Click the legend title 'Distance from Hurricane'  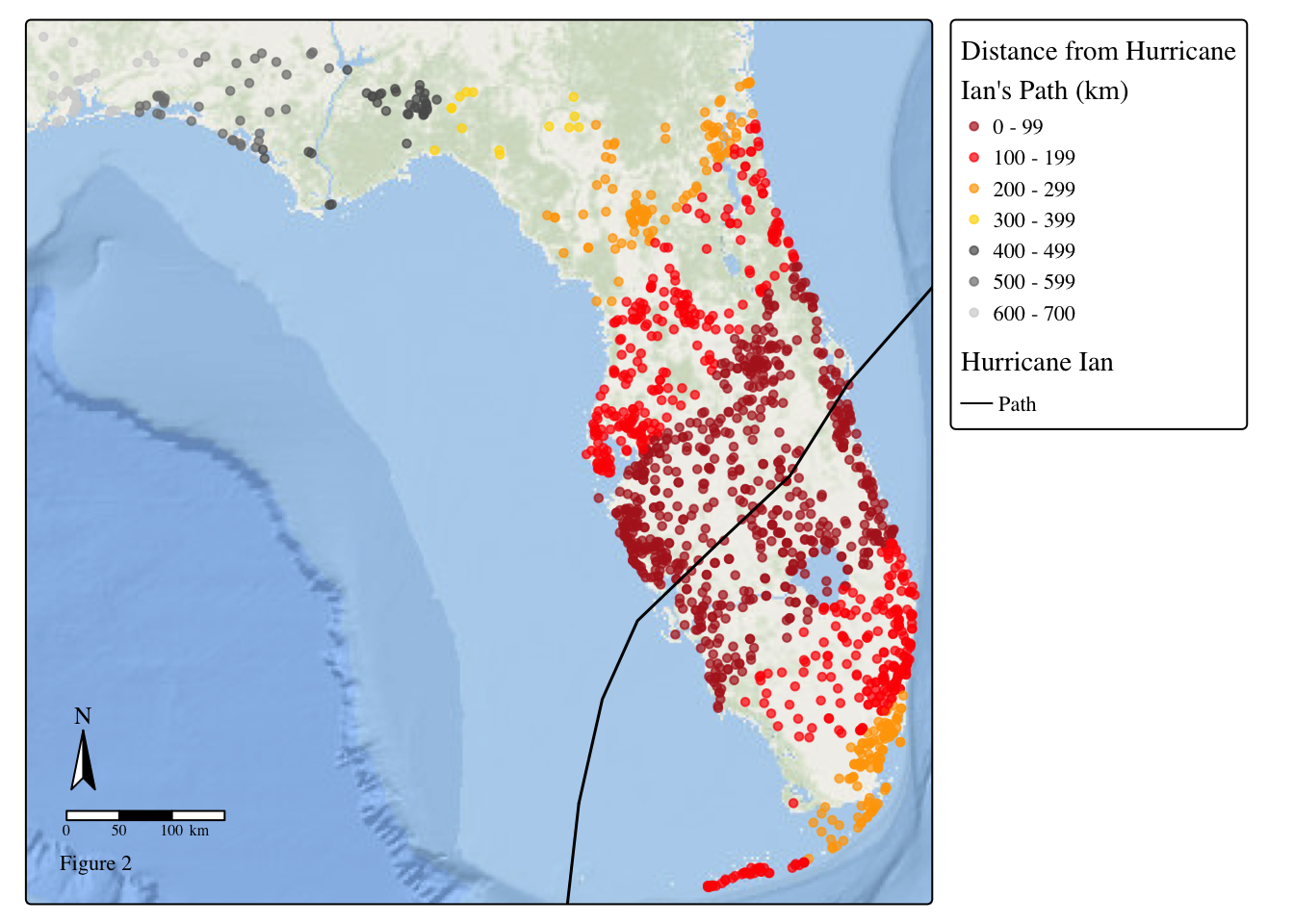[1098, 51]
